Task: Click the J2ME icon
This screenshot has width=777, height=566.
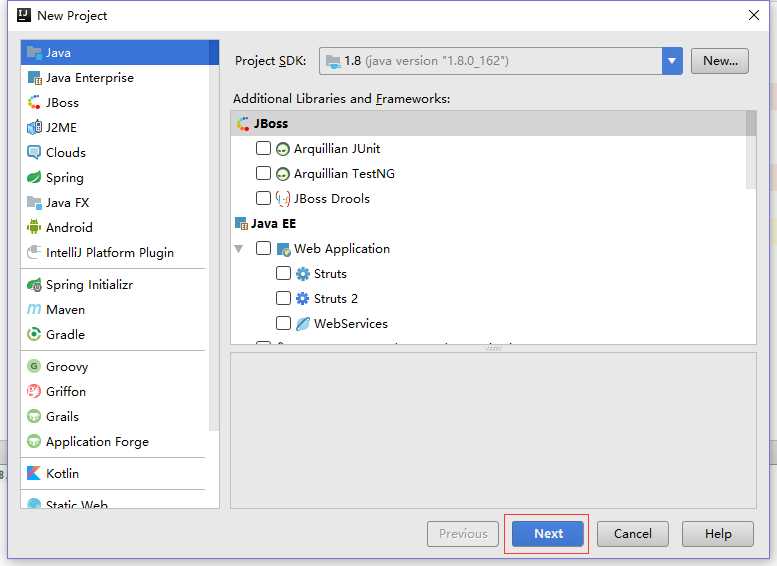Action: (34, 127)
